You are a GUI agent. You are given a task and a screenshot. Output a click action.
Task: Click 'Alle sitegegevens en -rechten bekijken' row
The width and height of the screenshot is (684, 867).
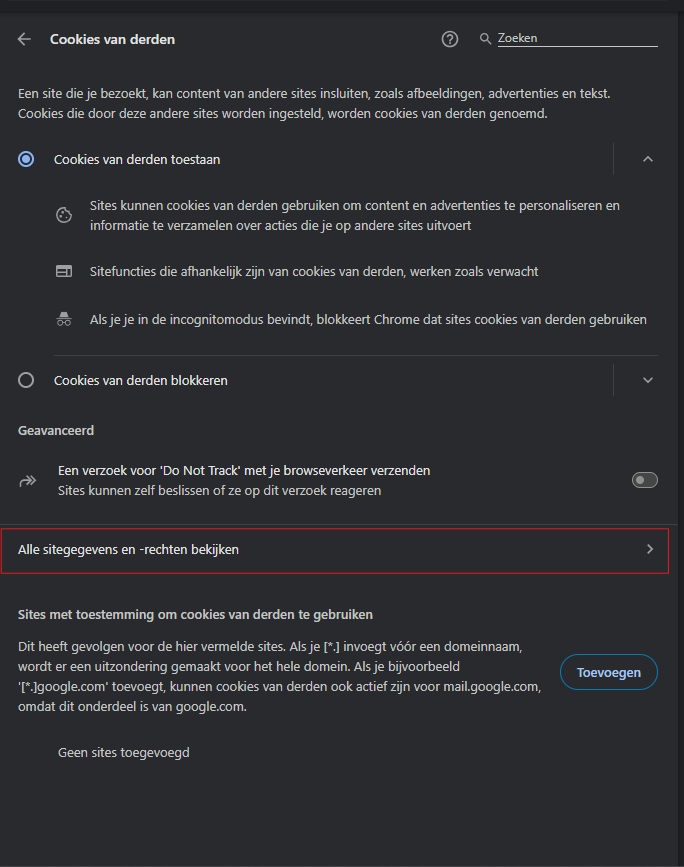click(335, 551)
